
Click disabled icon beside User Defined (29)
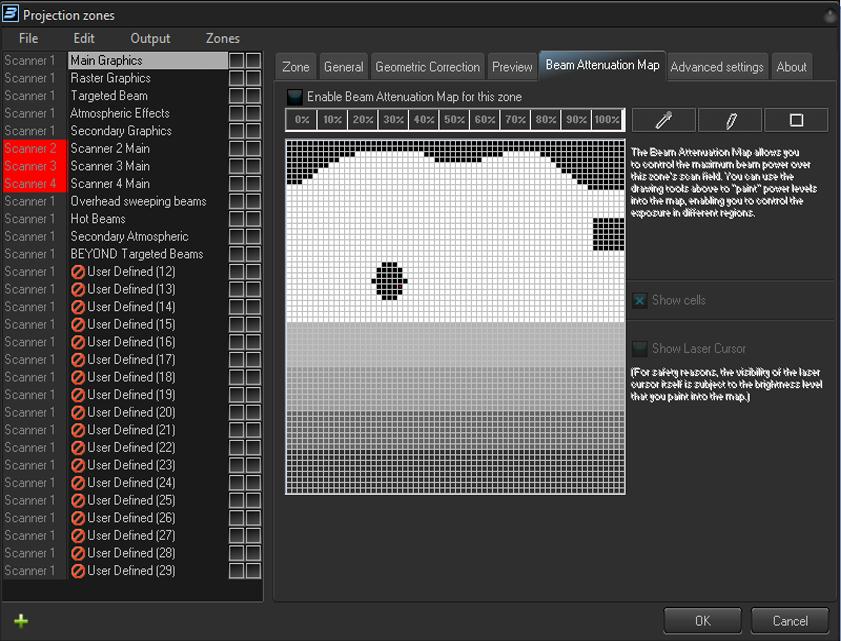[78, 570]
